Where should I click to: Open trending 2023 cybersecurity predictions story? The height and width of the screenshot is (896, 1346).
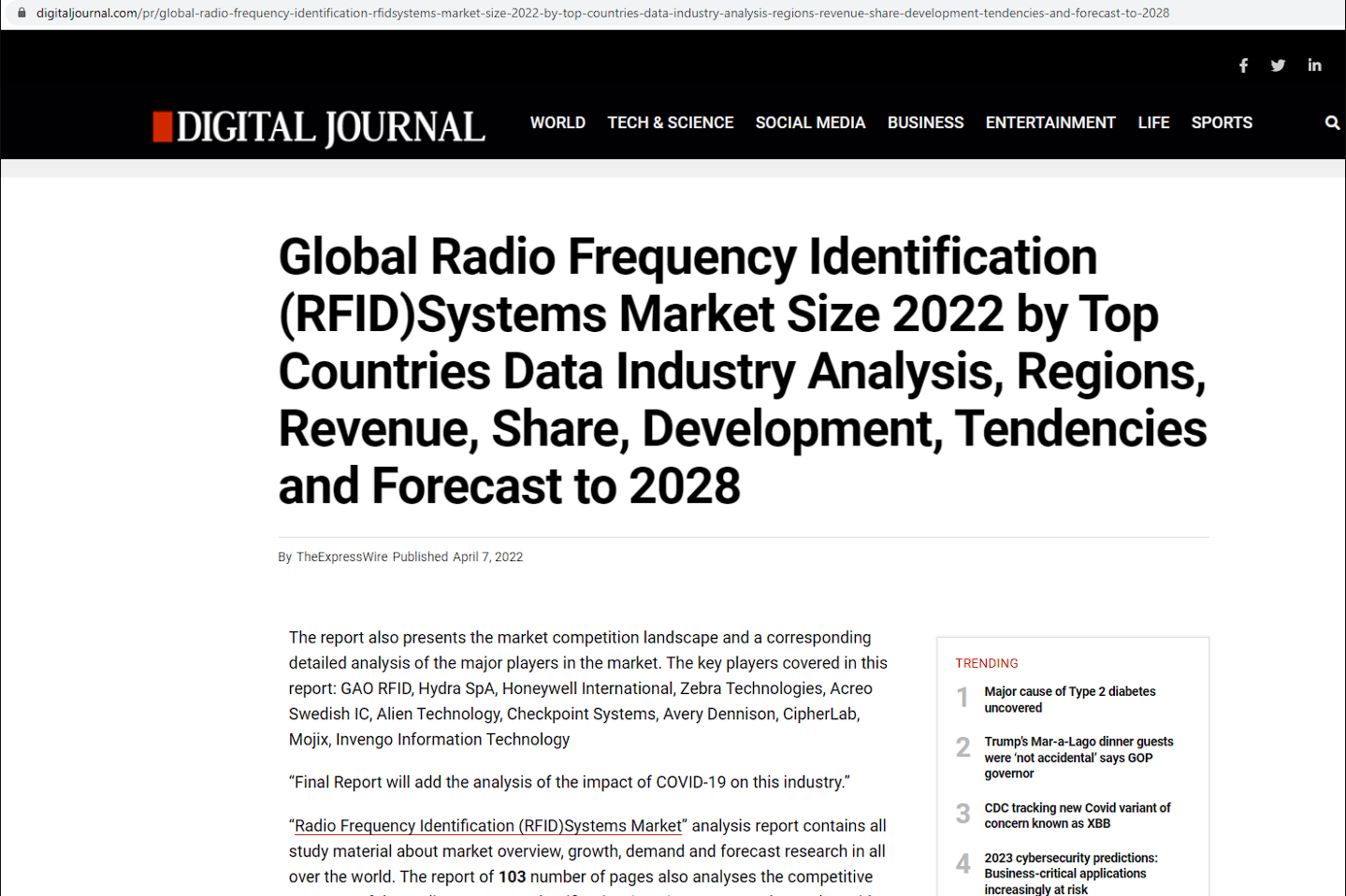(x=1070, y=874)
